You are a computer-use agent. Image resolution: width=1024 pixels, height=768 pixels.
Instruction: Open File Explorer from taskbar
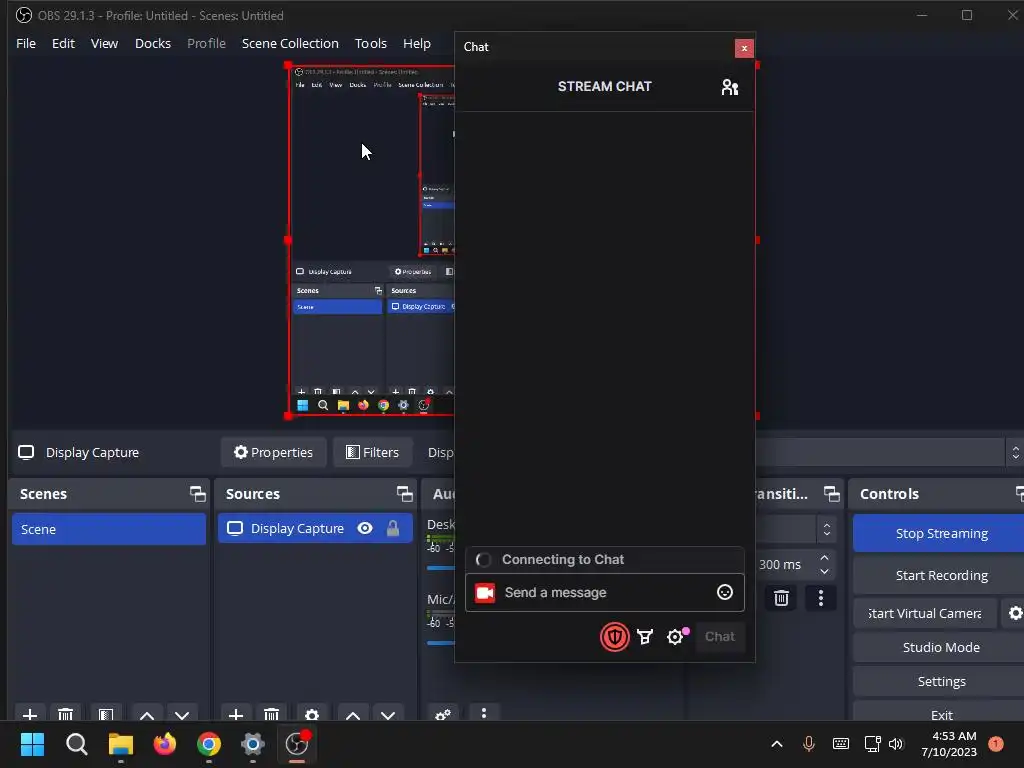(120, 744)
